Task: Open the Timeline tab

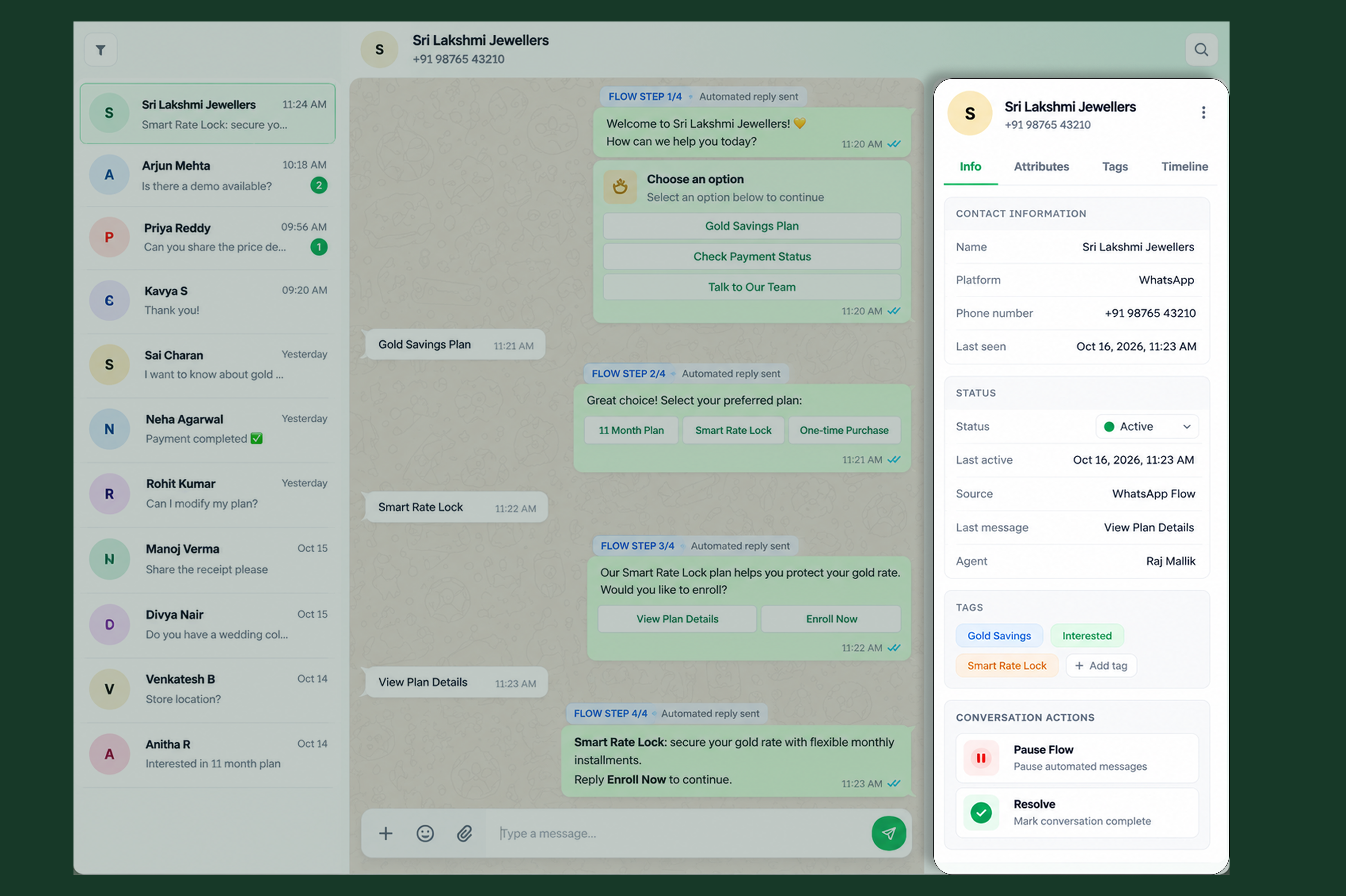Action: [1184, 166]
